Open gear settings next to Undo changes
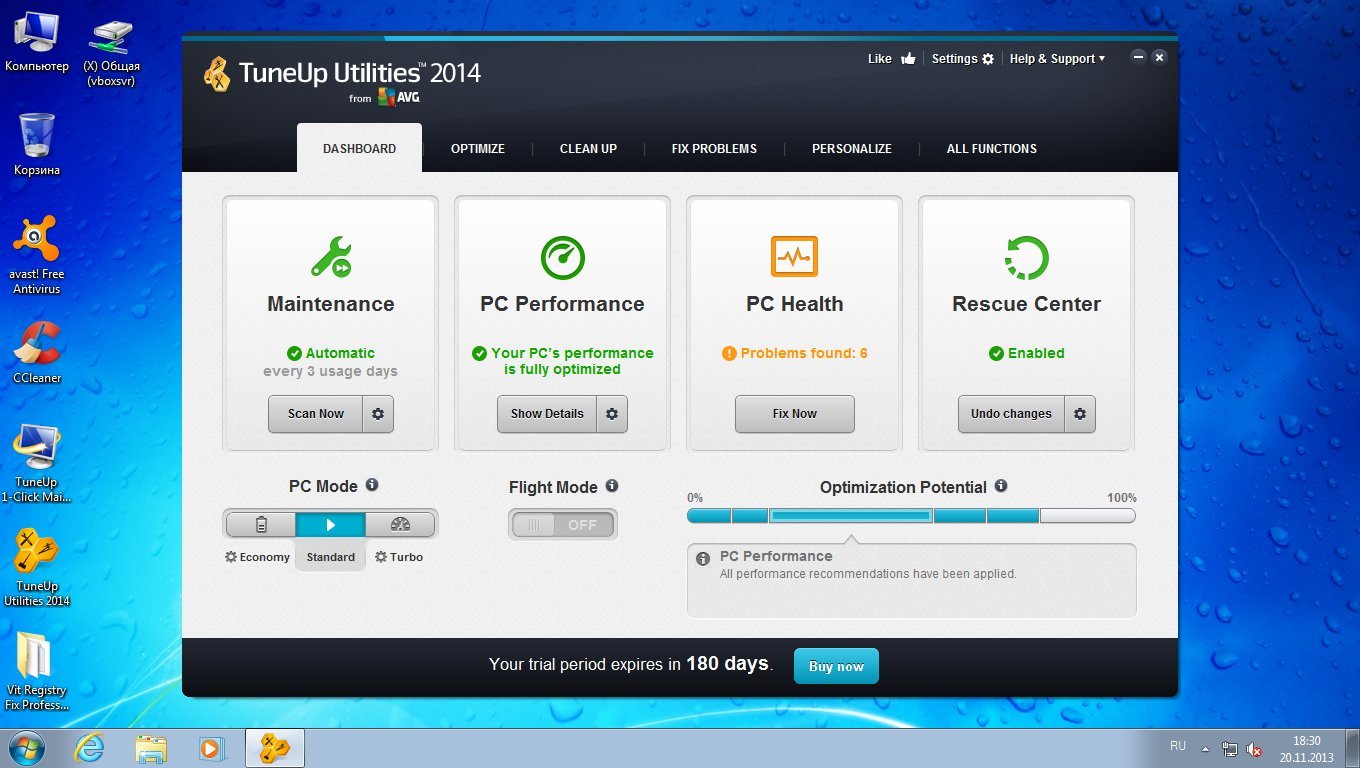Image resolution: width=1360 pixels, height=768 pixels. 1079,413
